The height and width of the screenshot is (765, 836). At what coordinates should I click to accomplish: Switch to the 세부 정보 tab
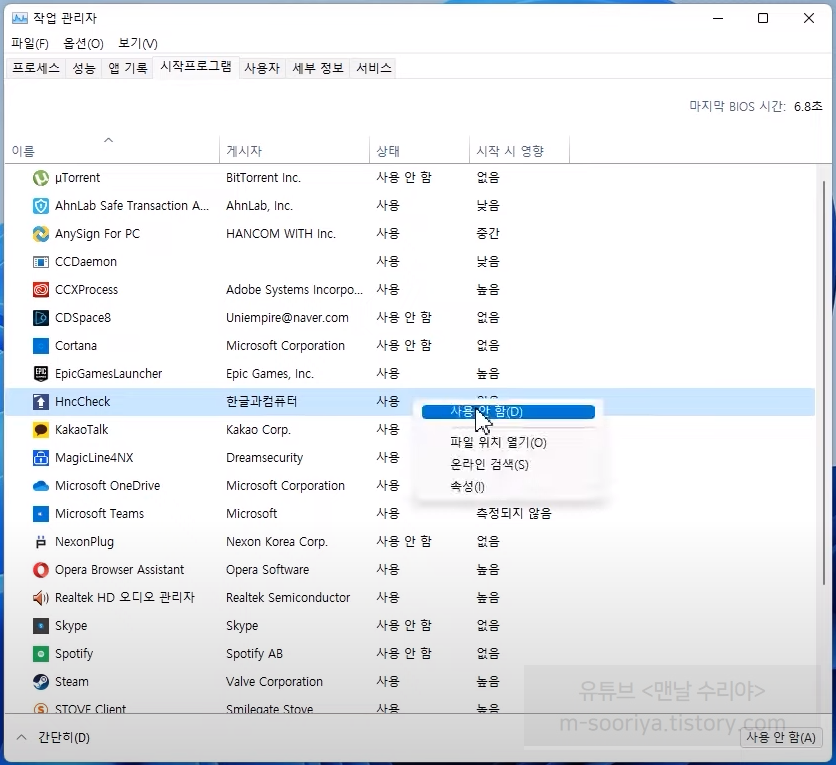point(318,68)
